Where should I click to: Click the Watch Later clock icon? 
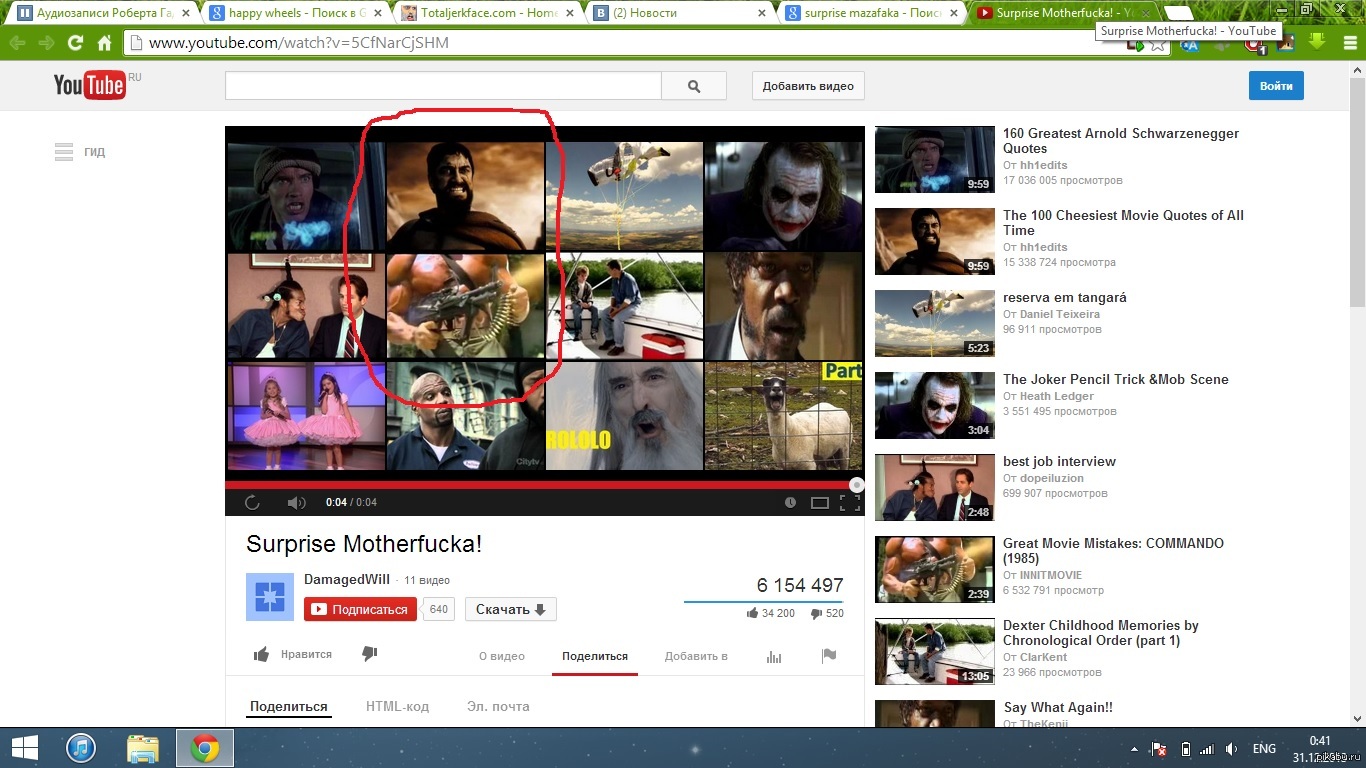pyautogui.click(x=790, y=502)
